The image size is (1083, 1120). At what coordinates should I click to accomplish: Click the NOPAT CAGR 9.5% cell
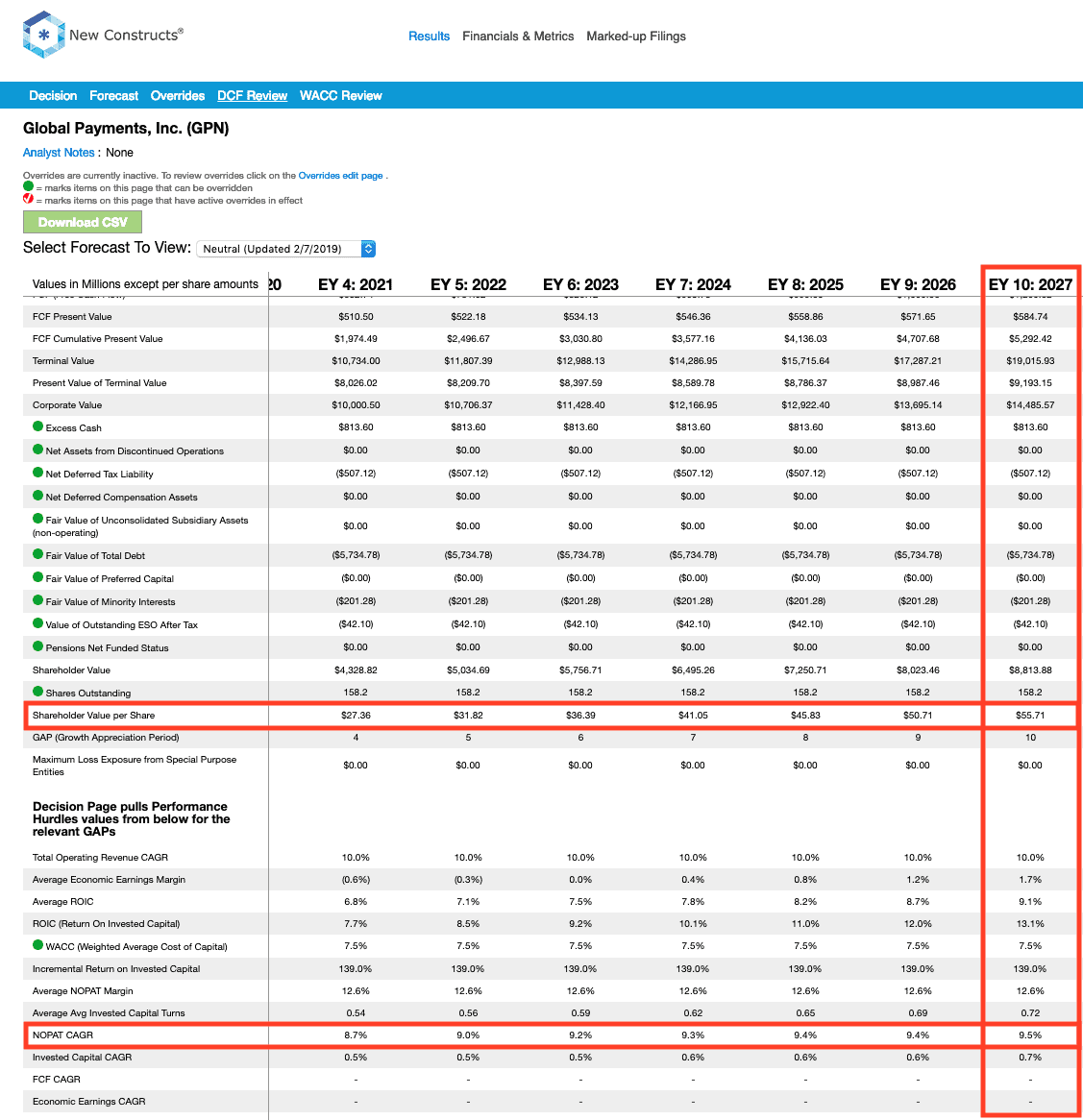(1030, 1035)
